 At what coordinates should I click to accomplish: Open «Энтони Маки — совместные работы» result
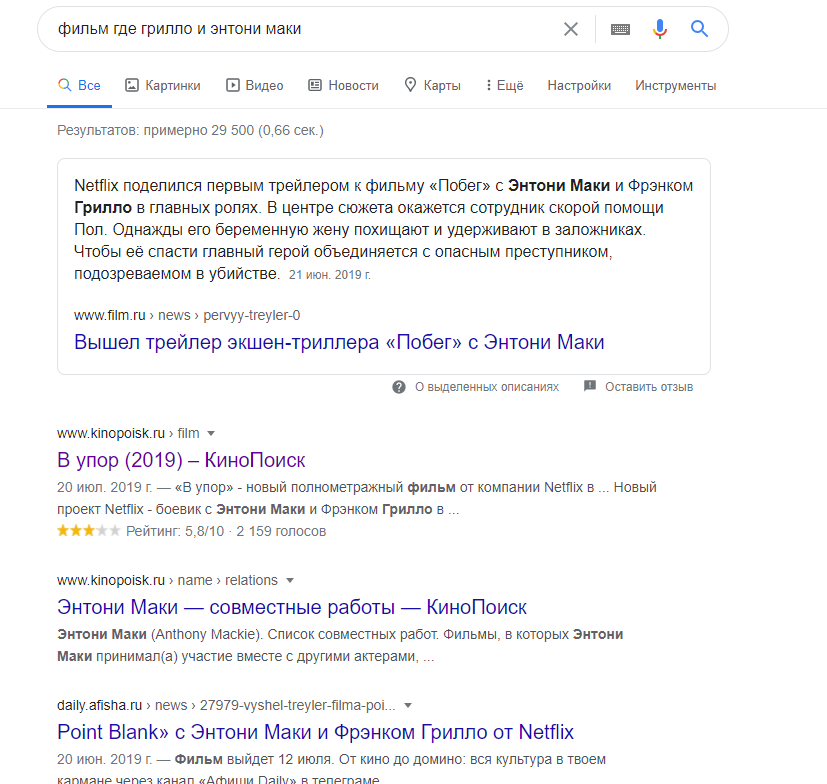pyautogui.click(x=292, y=607)
